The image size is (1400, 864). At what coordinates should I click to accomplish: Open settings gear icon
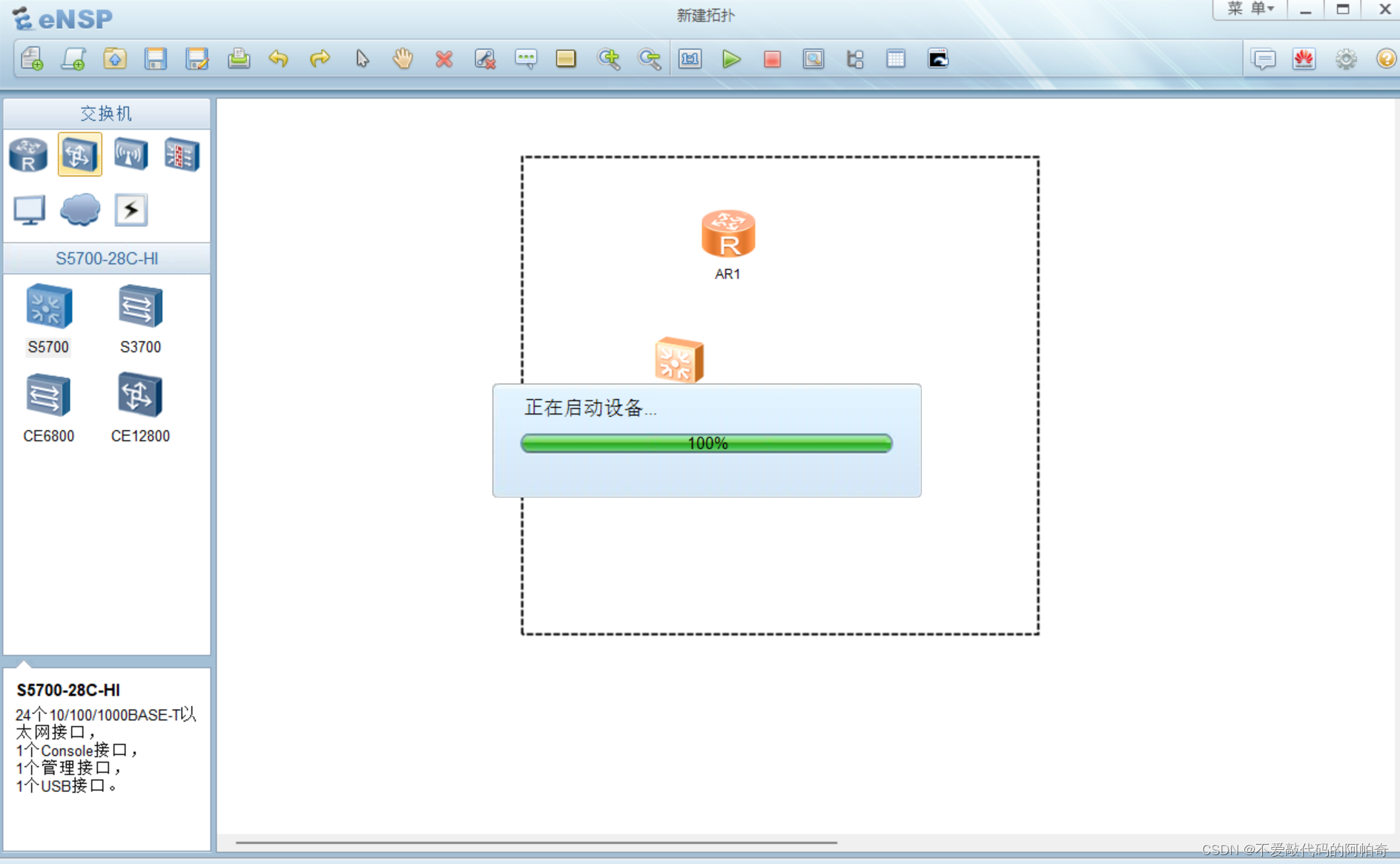pos(1346,59)
